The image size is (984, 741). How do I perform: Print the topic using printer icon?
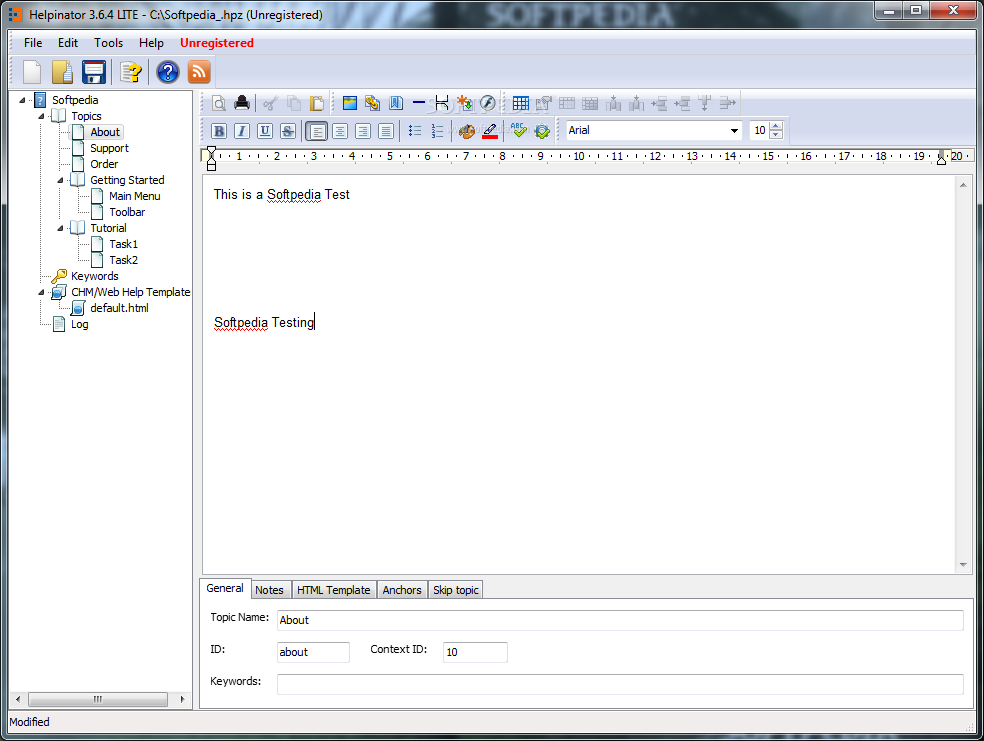click(x=242, y=104)
